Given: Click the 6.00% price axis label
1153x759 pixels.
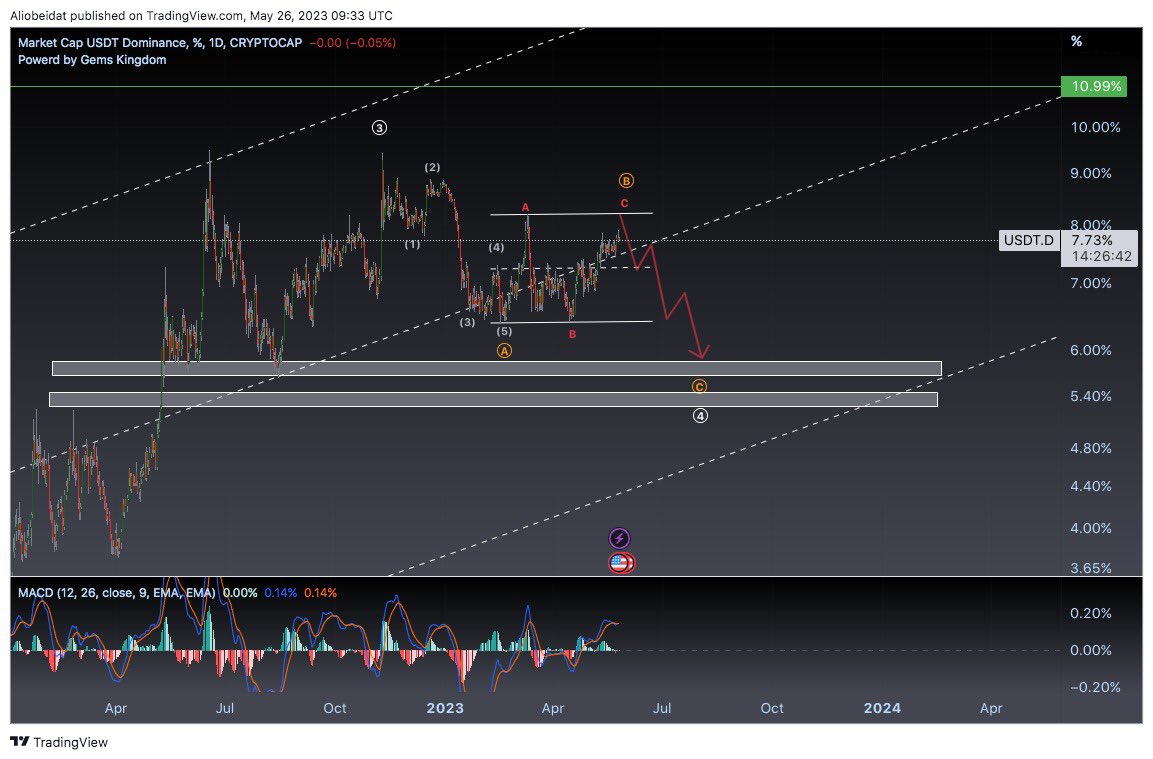Looking at the screenshot, I should tap(1091, 350).
